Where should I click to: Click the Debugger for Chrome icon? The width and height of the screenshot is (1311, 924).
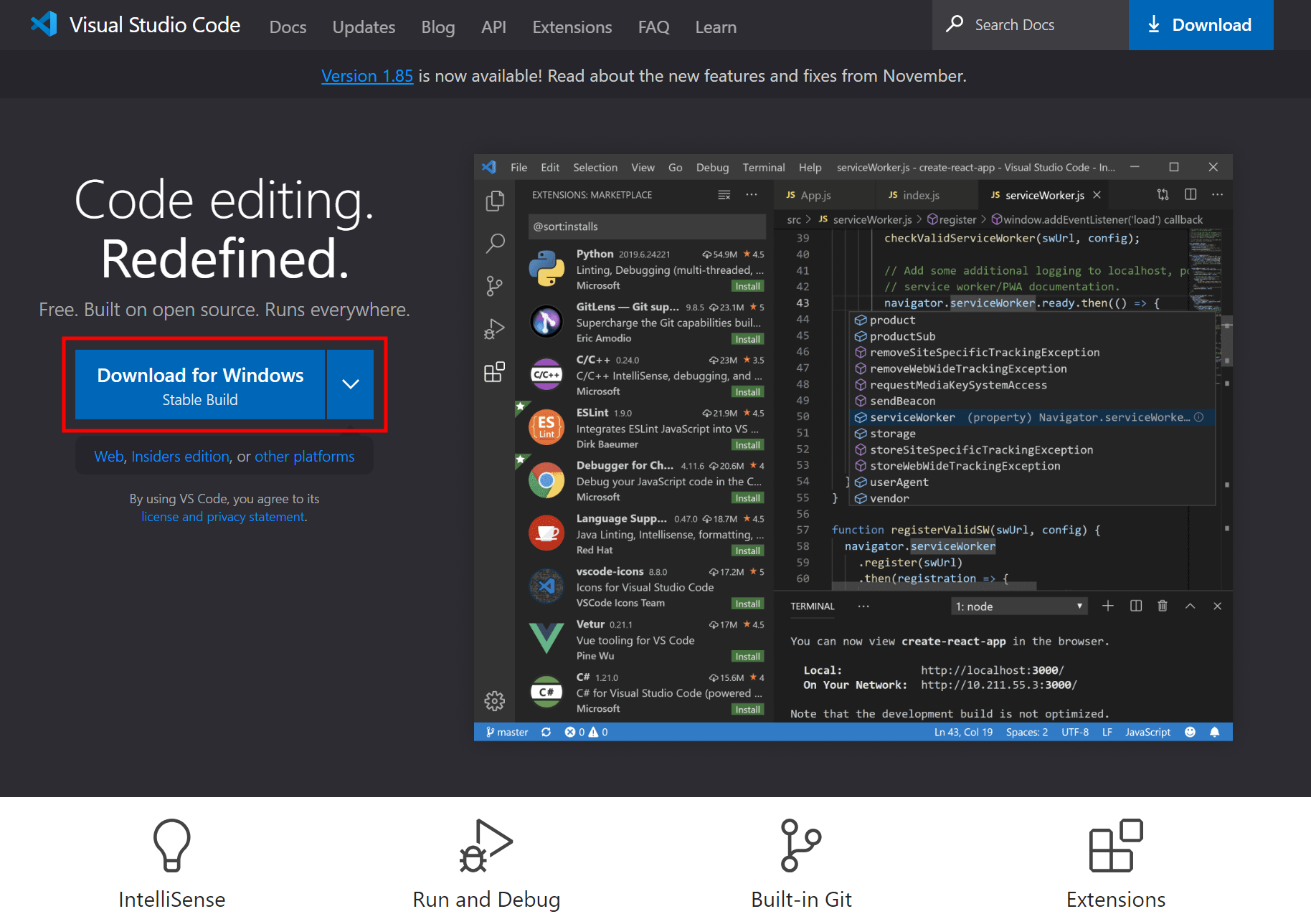(x=546, y=480)
